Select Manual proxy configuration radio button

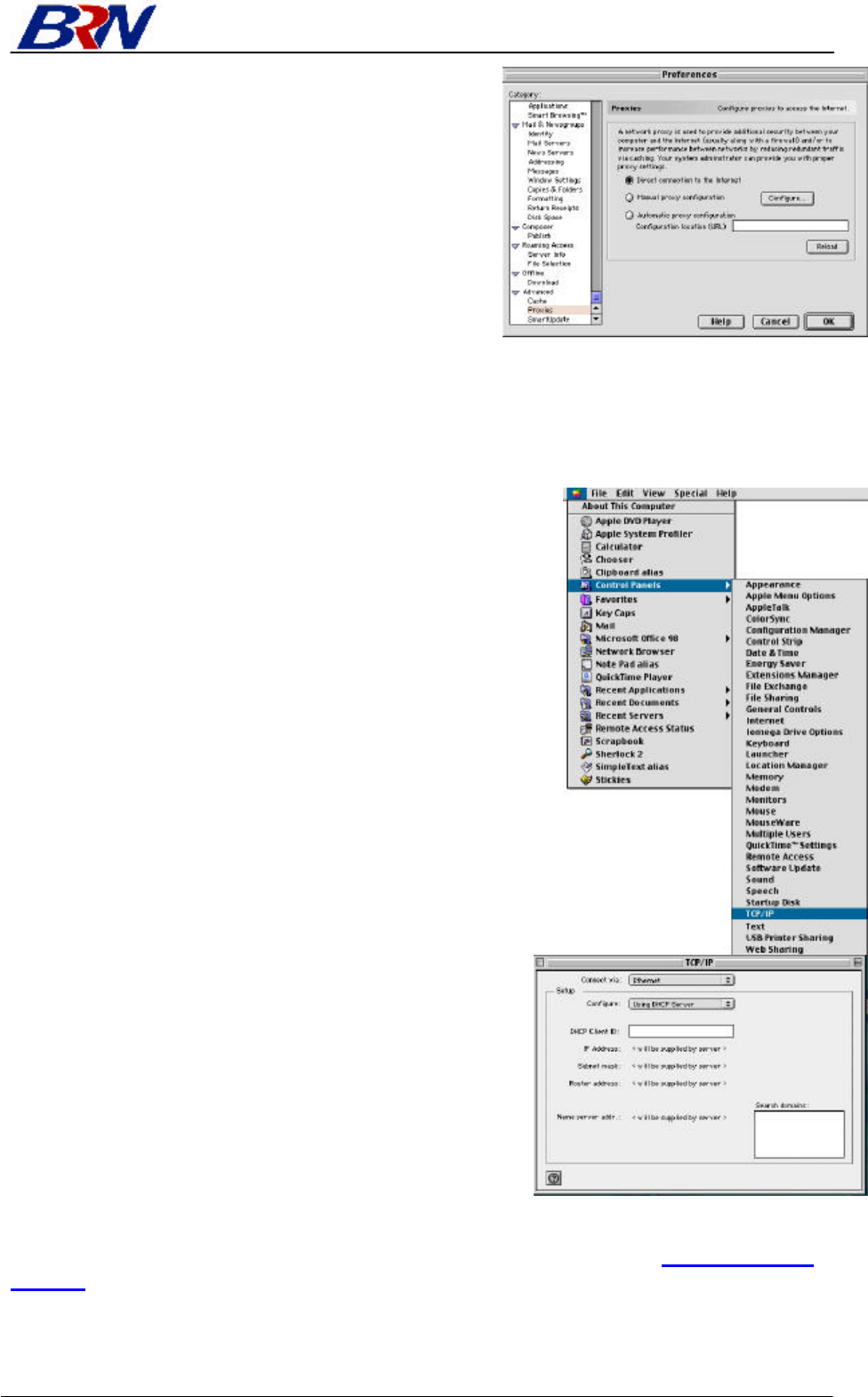(x=630, y=198)
